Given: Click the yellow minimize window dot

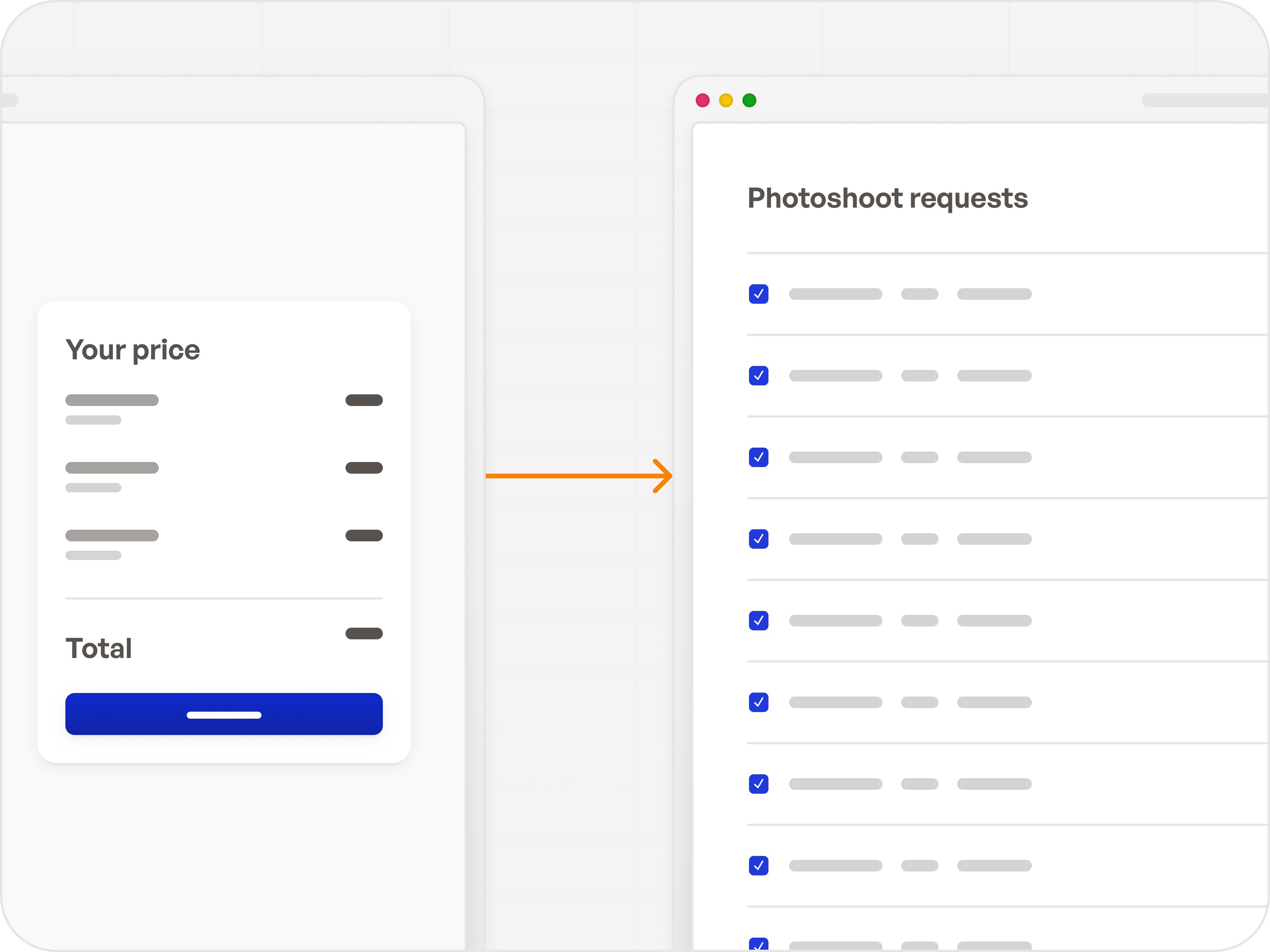Looking at the screenshot, I should click(x=726, y=100).
